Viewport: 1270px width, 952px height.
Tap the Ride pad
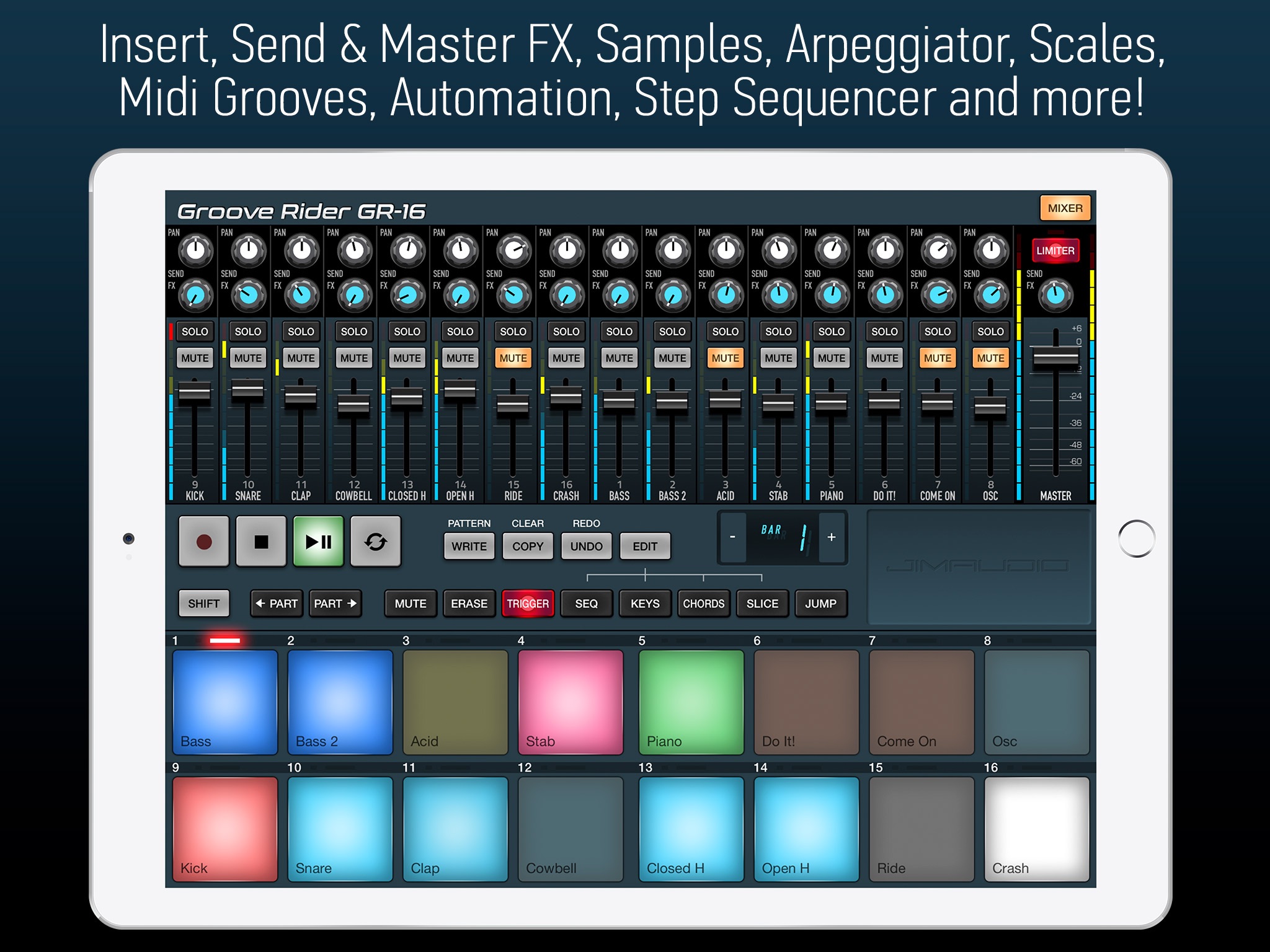922,829
